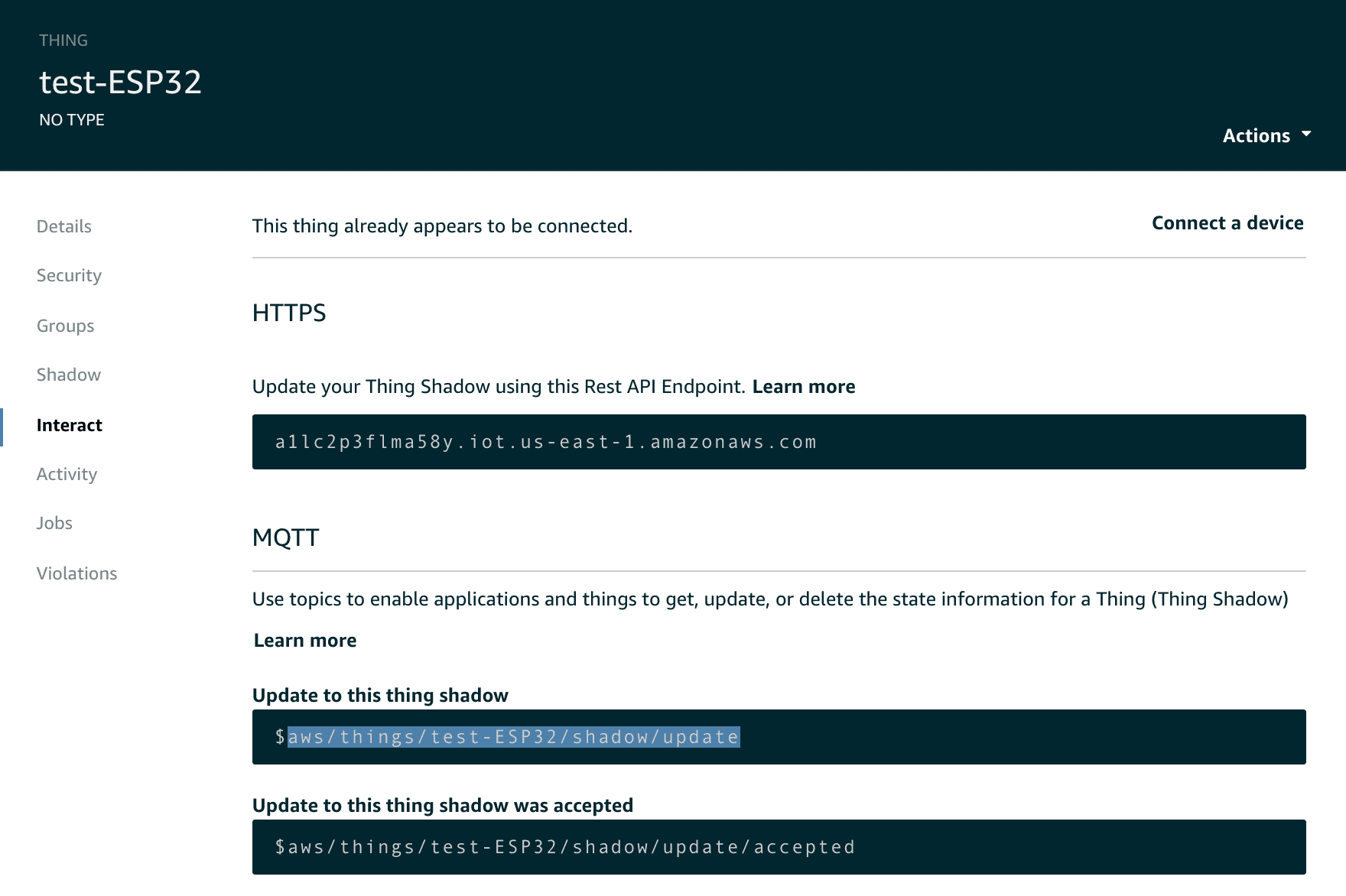Select the Rest API endpoint address
Viewport: 1346px width, 896px height.
pos(545,441)
